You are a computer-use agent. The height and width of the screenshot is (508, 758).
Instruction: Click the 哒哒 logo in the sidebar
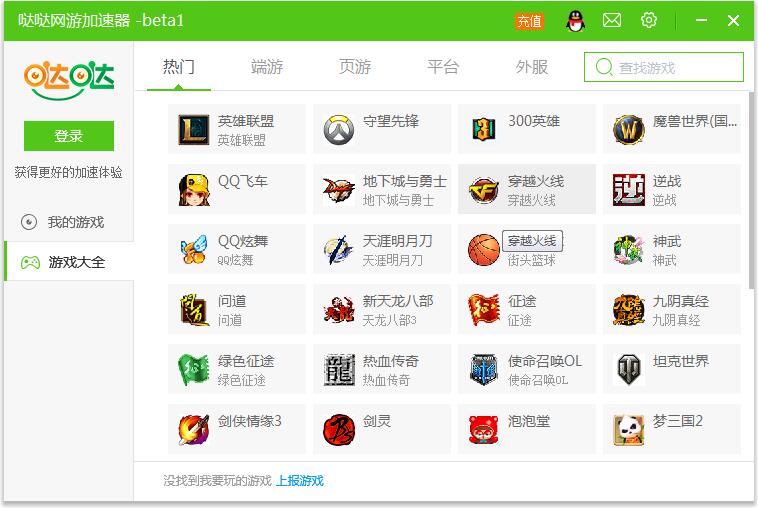69,79
